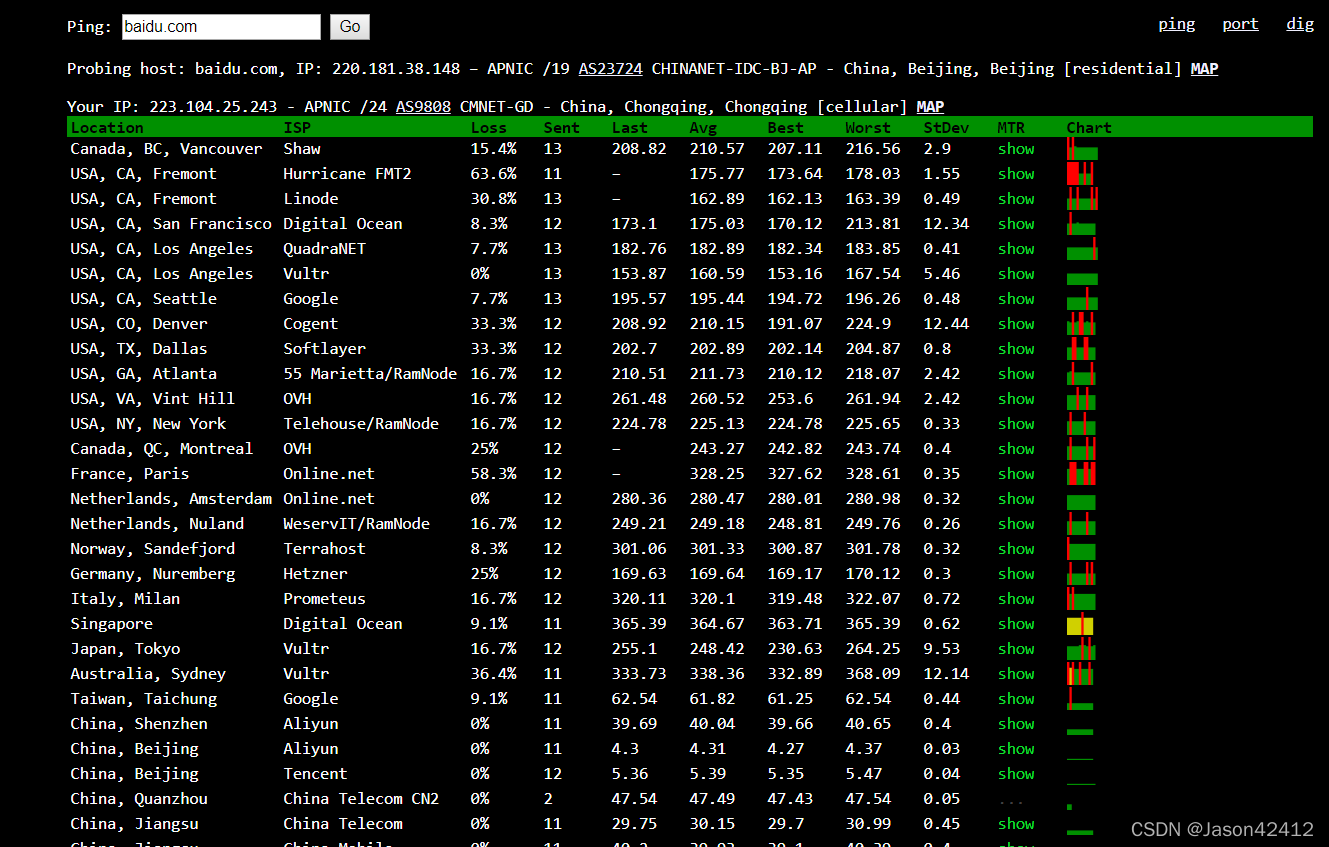Click the Worst column header
Viewport: 1329px width, 847px height.
click(868, 128)
